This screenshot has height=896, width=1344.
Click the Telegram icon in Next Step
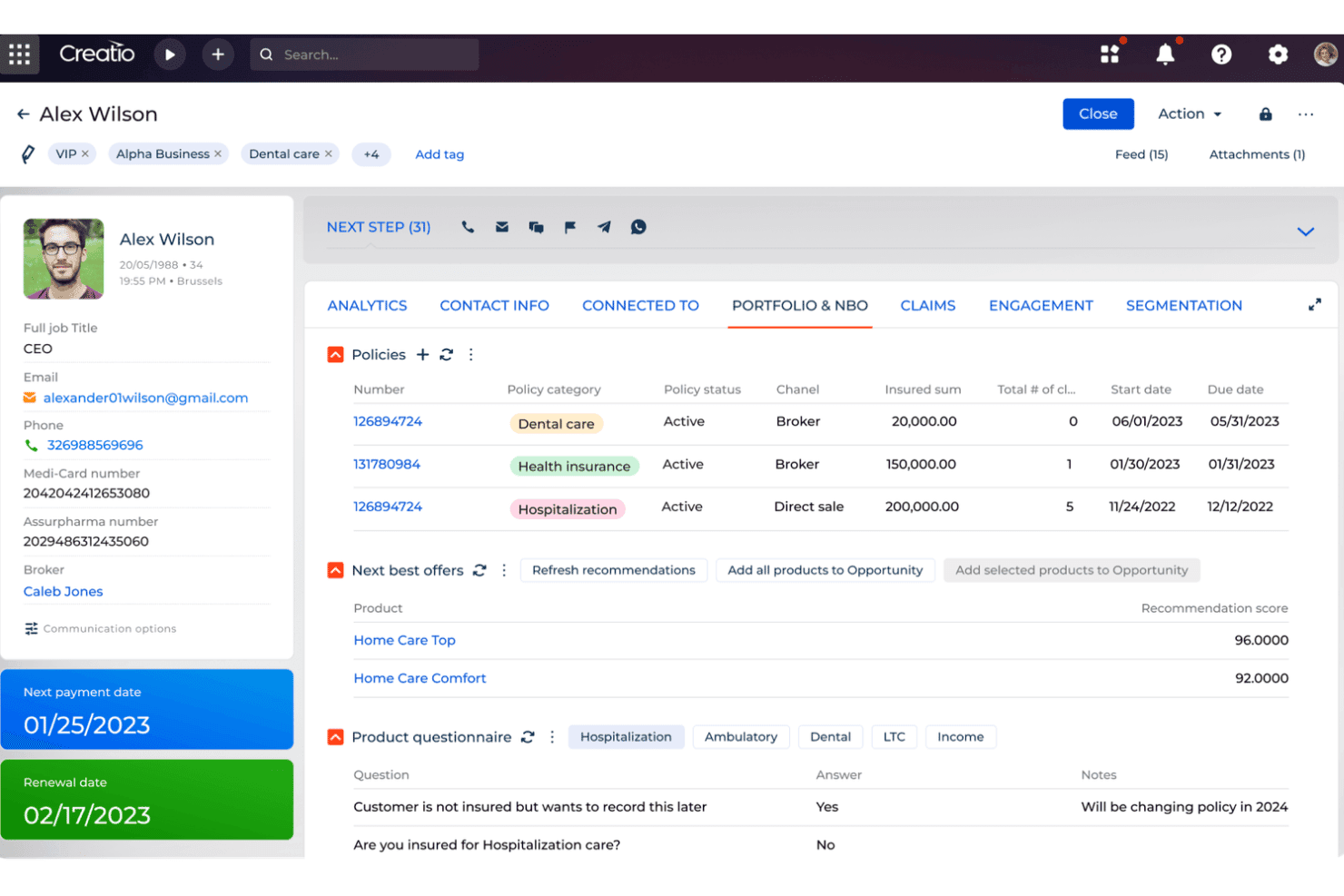point(604,227)
